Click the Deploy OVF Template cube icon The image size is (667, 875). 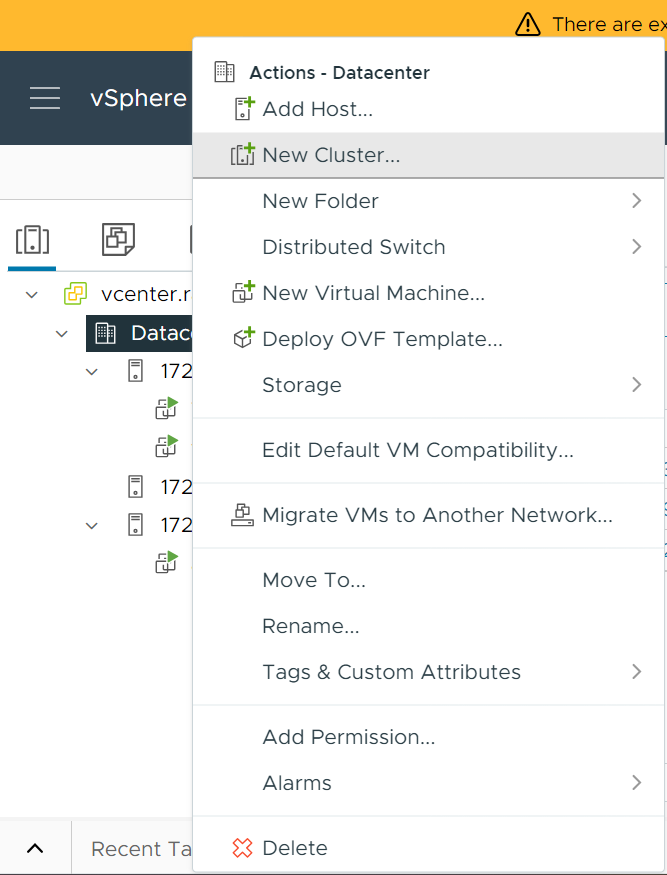(243, 338)
